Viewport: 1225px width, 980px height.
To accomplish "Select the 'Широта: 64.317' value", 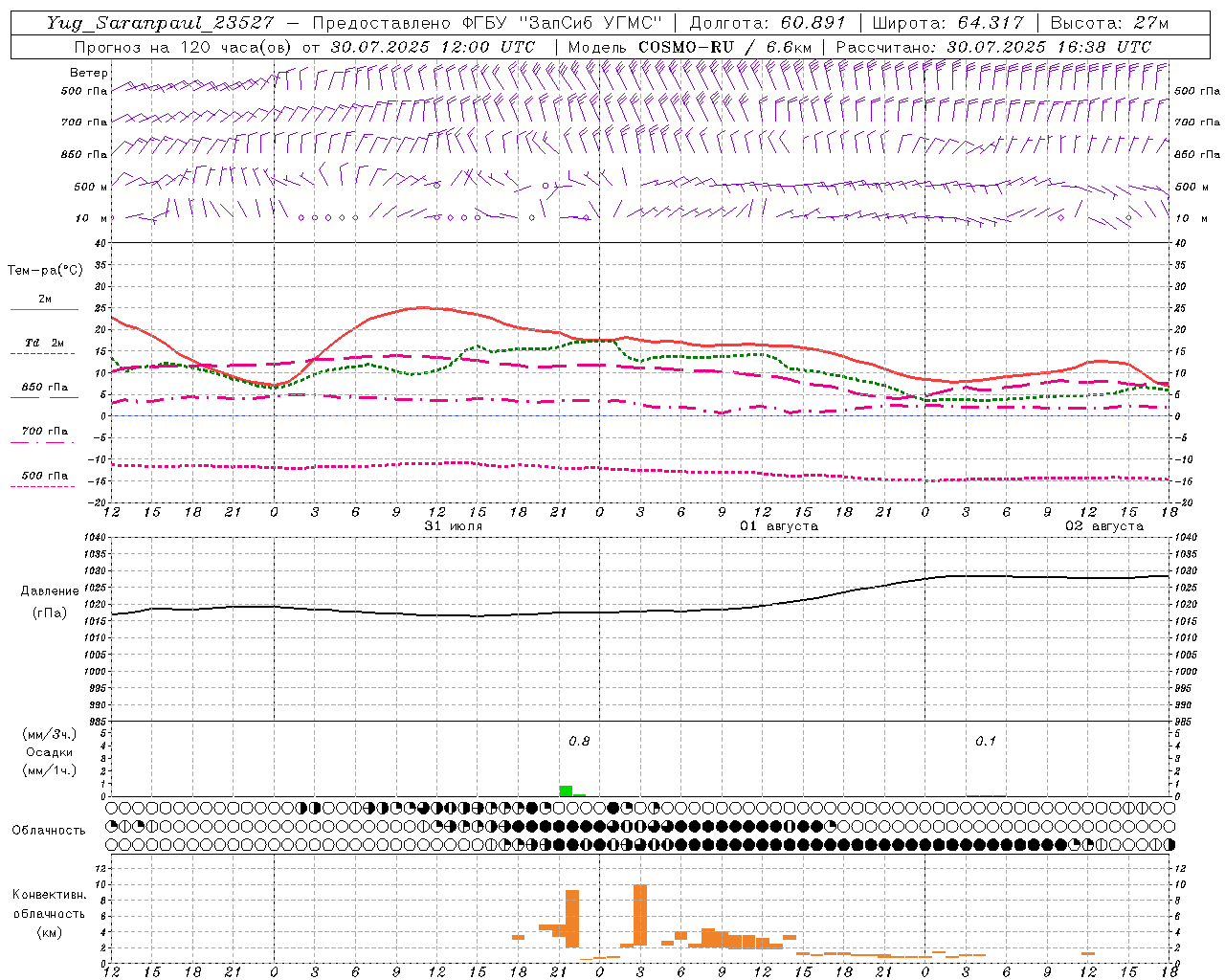I will pyautogui.click(x=947, y=23).
